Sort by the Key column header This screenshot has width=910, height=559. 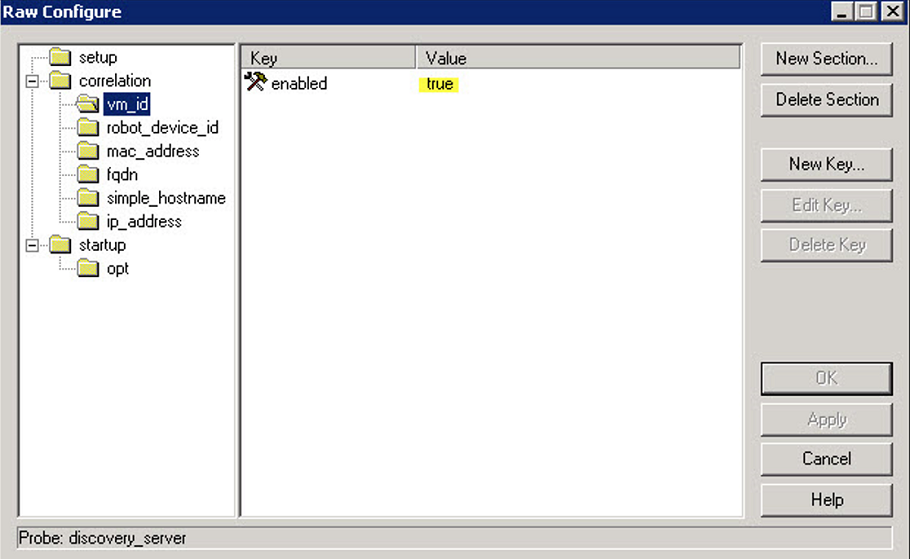[x=328, y=58]
